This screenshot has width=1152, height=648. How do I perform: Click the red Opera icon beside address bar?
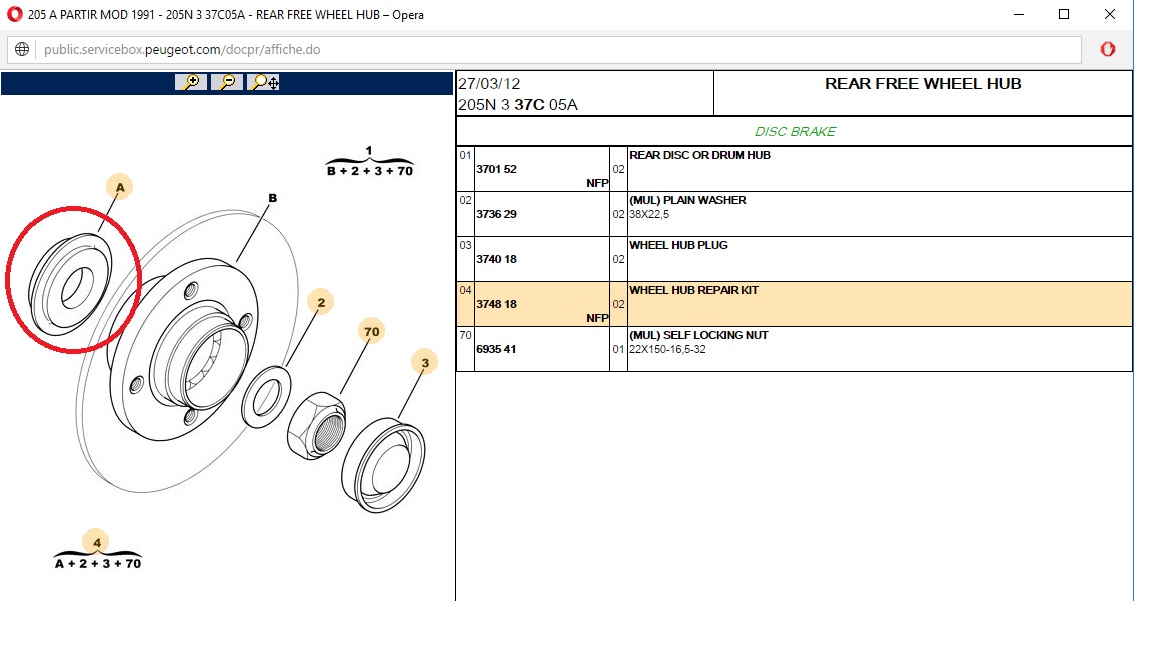point(1107,50)
